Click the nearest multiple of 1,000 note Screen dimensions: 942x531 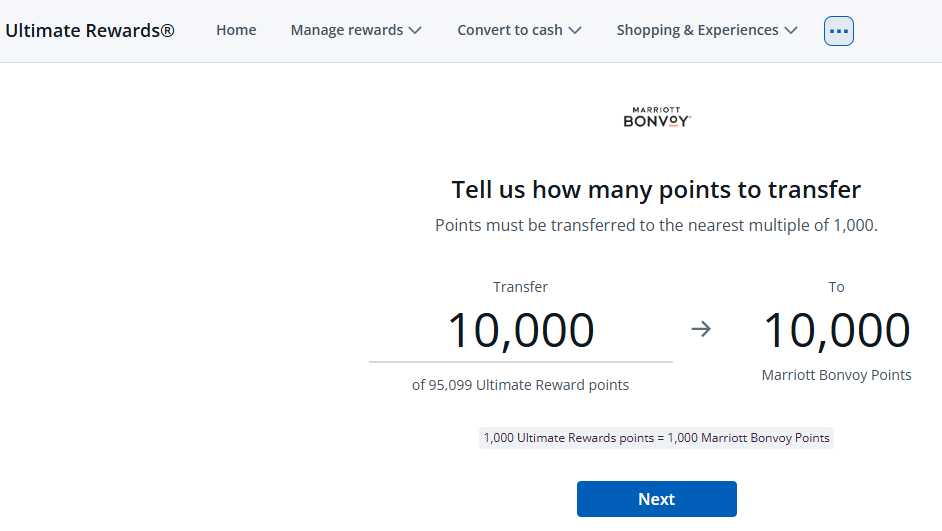[656, 225]
